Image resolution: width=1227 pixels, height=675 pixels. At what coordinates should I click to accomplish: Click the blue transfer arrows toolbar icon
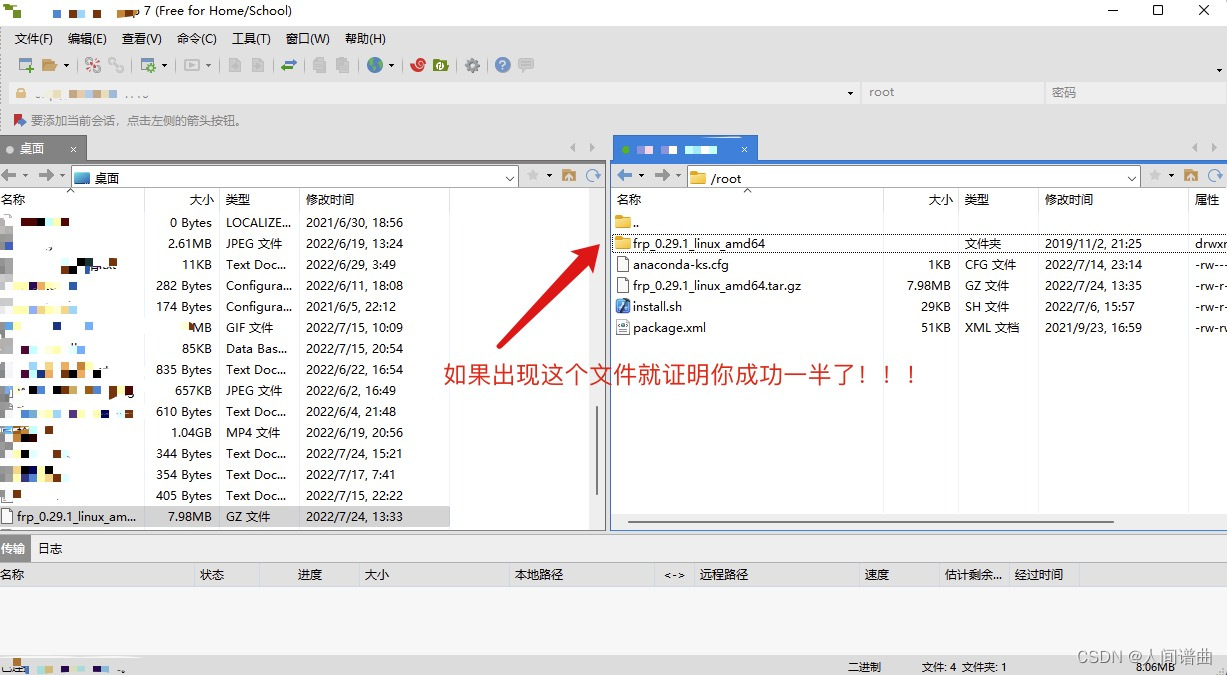pyautogui.click(x=289, y=65)
